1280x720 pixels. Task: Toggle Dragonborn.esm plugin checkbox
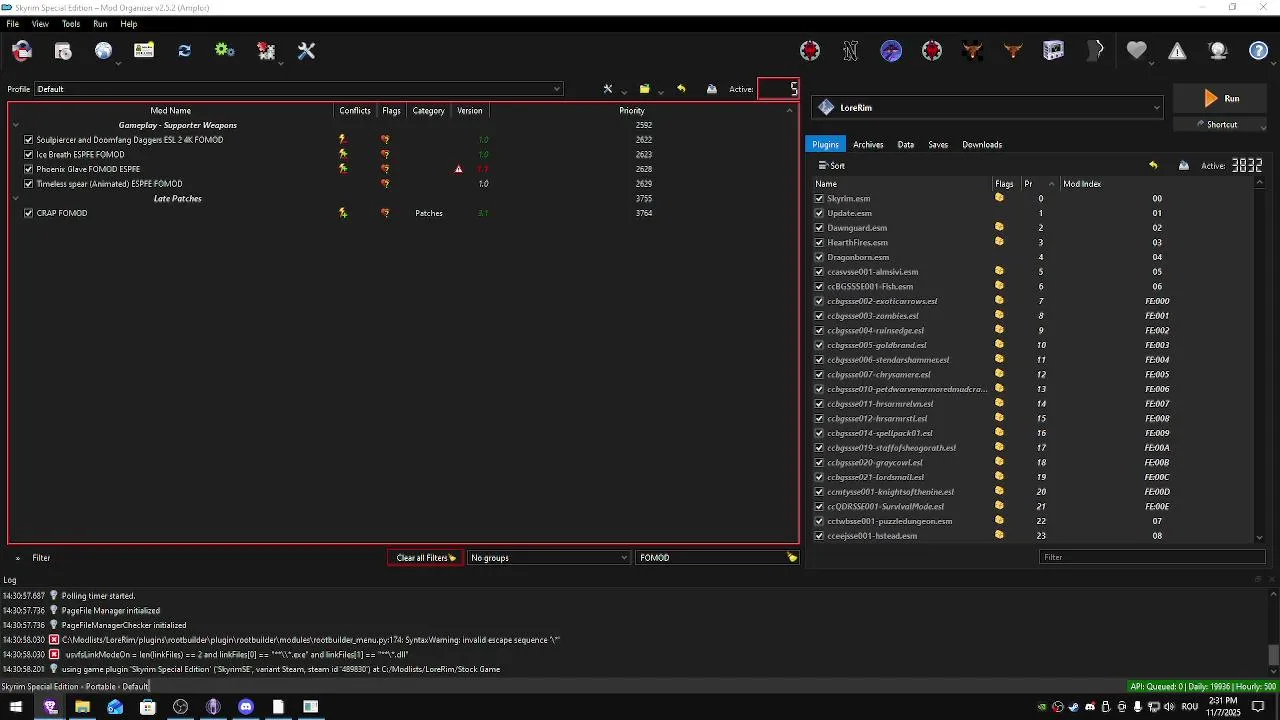point(819,257)
